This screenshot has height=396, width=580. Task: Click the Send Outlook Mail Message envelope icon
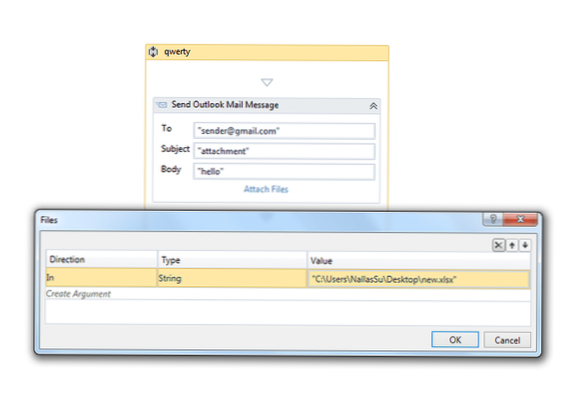point(162,105)
